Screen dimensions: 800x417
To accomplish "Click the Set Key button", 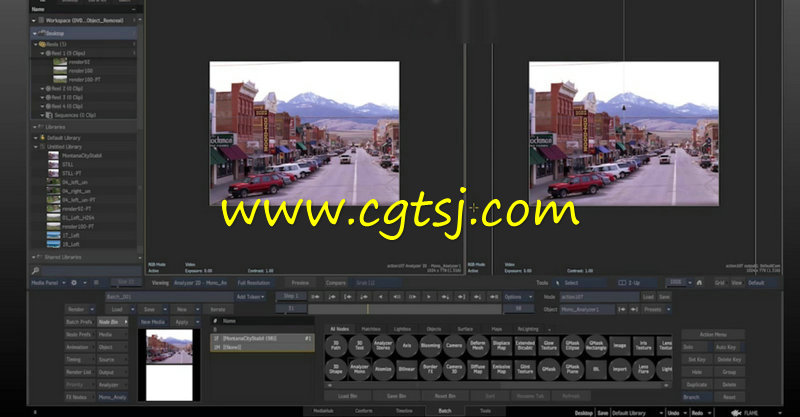I will (696, 359).
